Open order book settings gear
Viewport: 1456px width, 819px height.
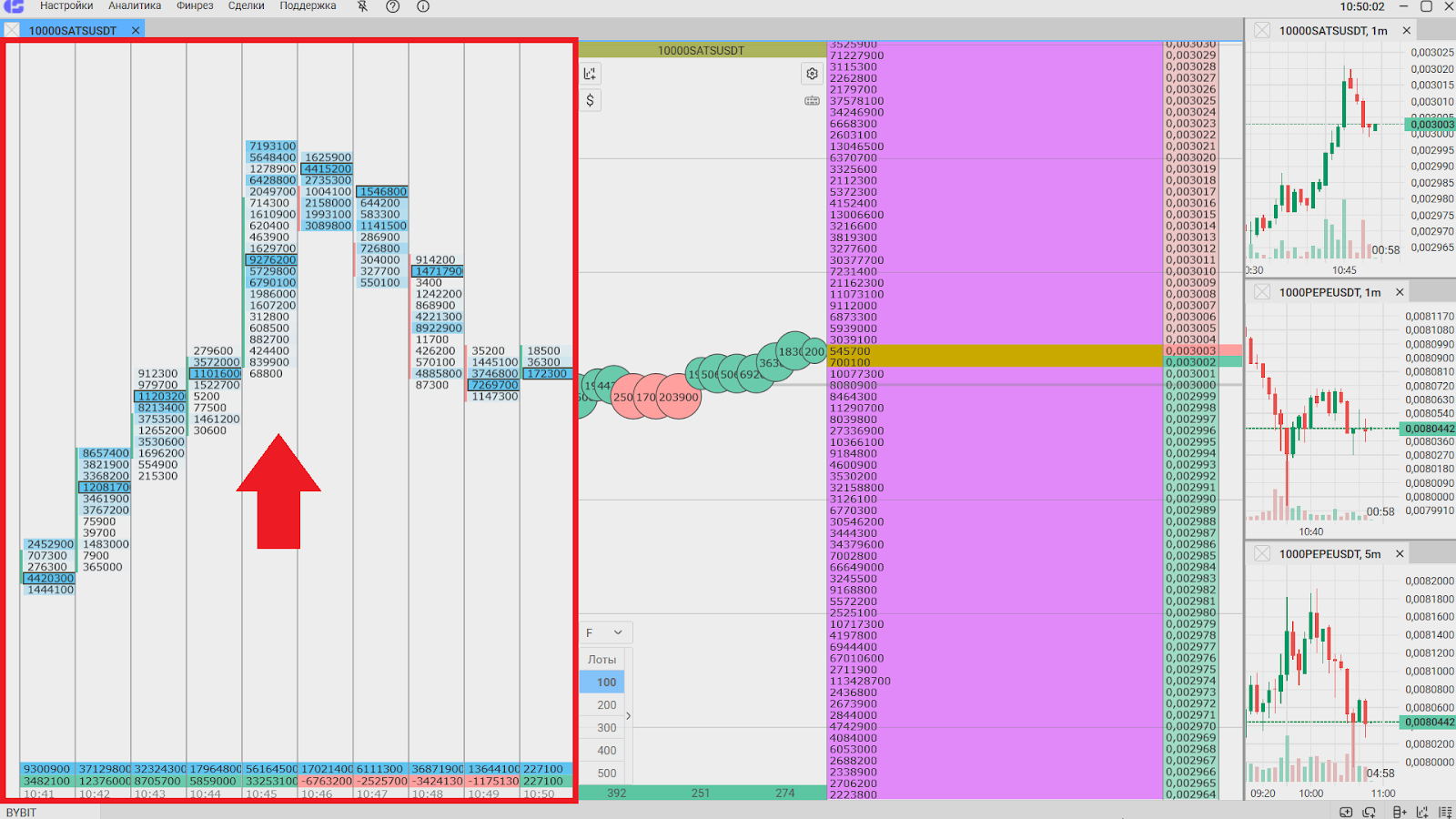tap(812, 74)
